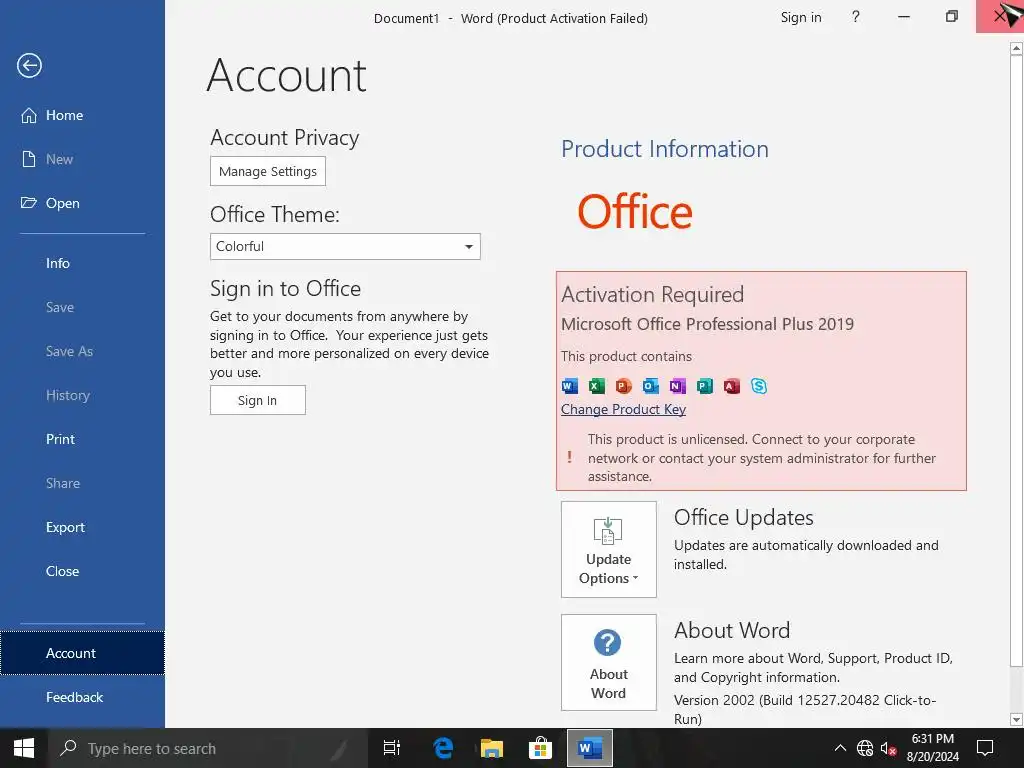
Task: Click the 'Office Updates' heading
Action: (x=743, y=517)
